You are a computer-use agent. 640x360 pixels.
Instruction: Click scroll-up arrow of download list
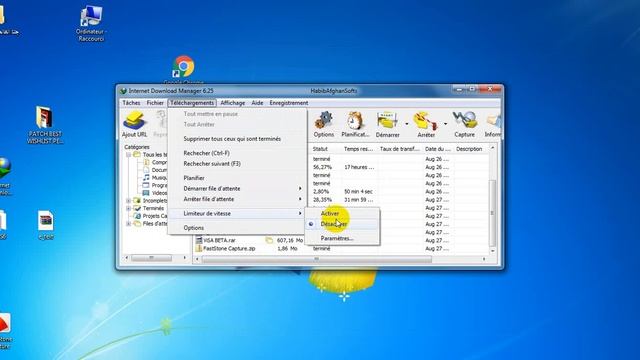click(492, 148)
